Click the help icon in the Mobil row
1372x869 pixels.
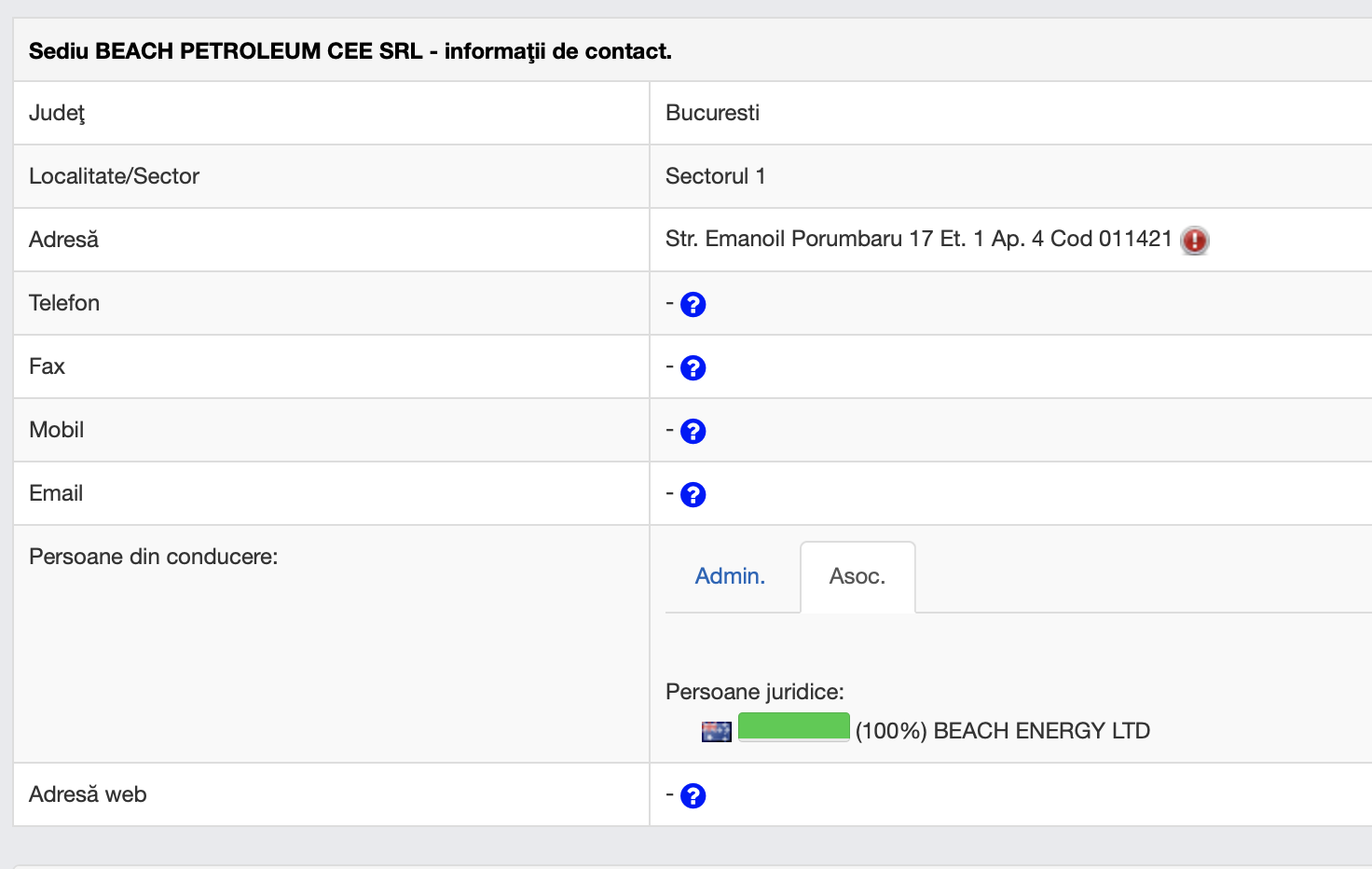(x=693, y=432)
